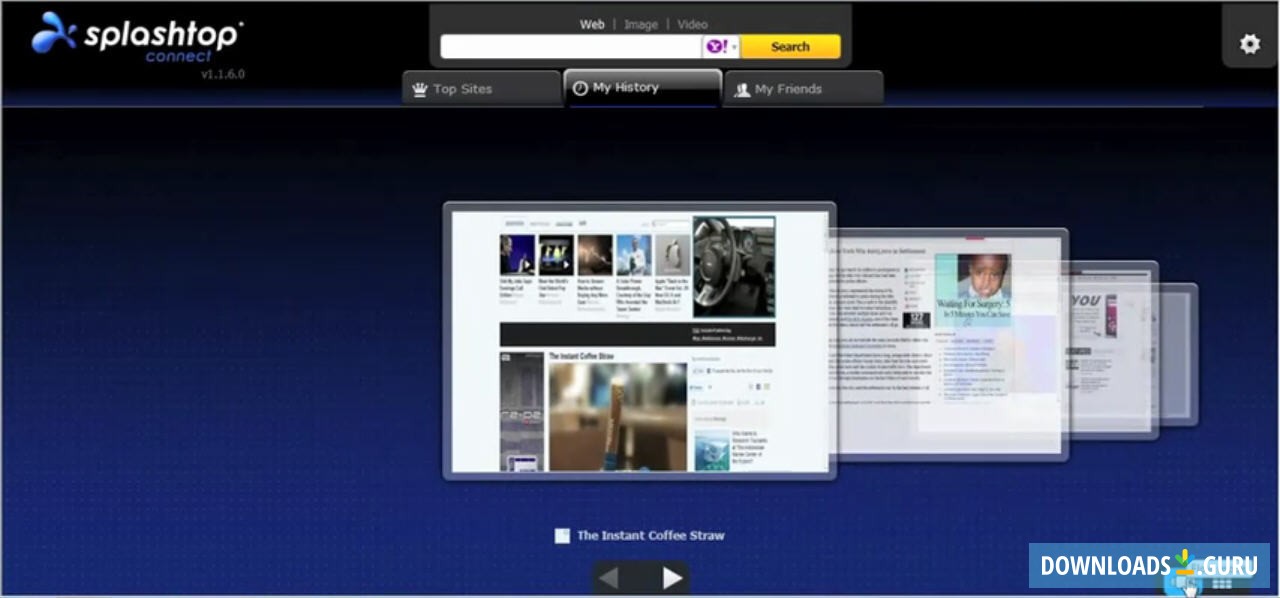Click the favicon beside Instant Coffee Straw
Image resolution: width=1280 pixels, height=598 pixels.
pos(562,536)
